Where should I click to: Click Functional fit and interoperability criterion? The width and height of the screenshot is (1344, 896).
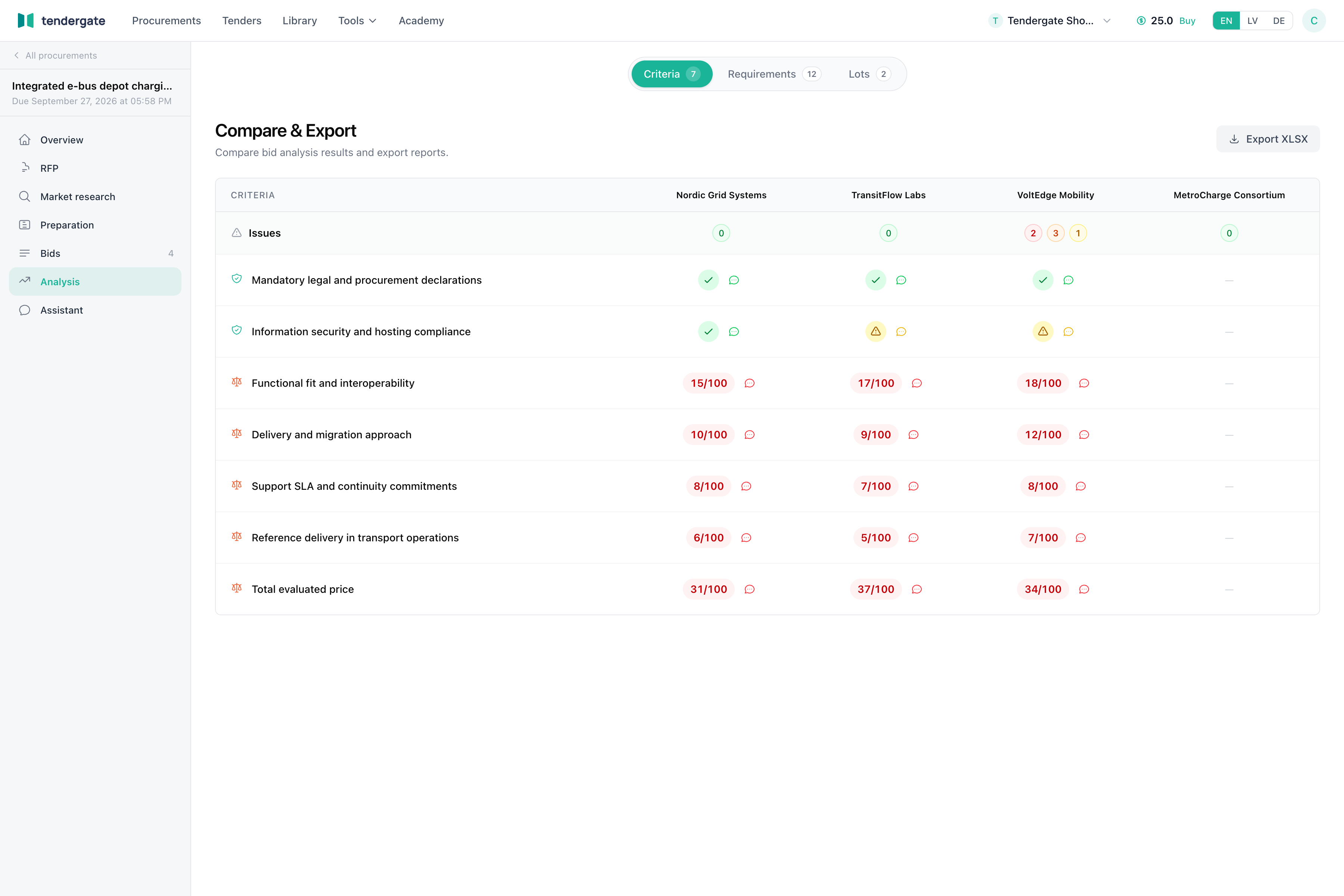click(x=333, y=383)
